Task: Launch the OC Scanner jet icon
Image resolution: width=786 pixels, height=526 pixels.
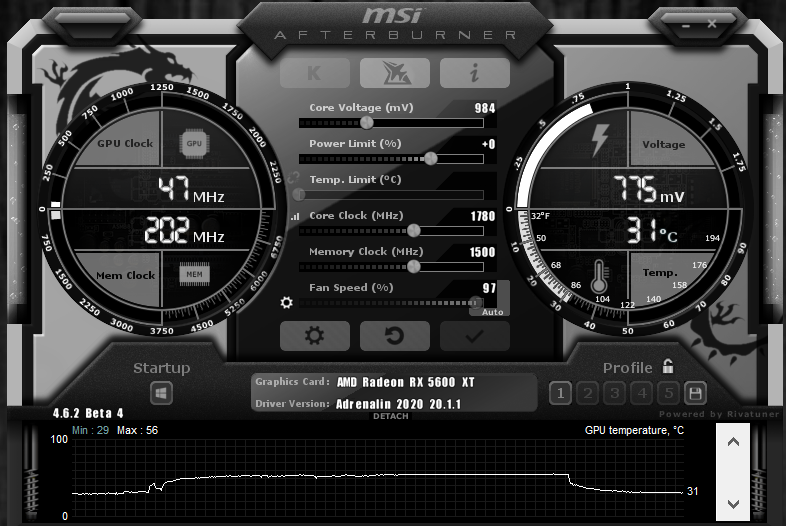Action: tap(395, 73)
